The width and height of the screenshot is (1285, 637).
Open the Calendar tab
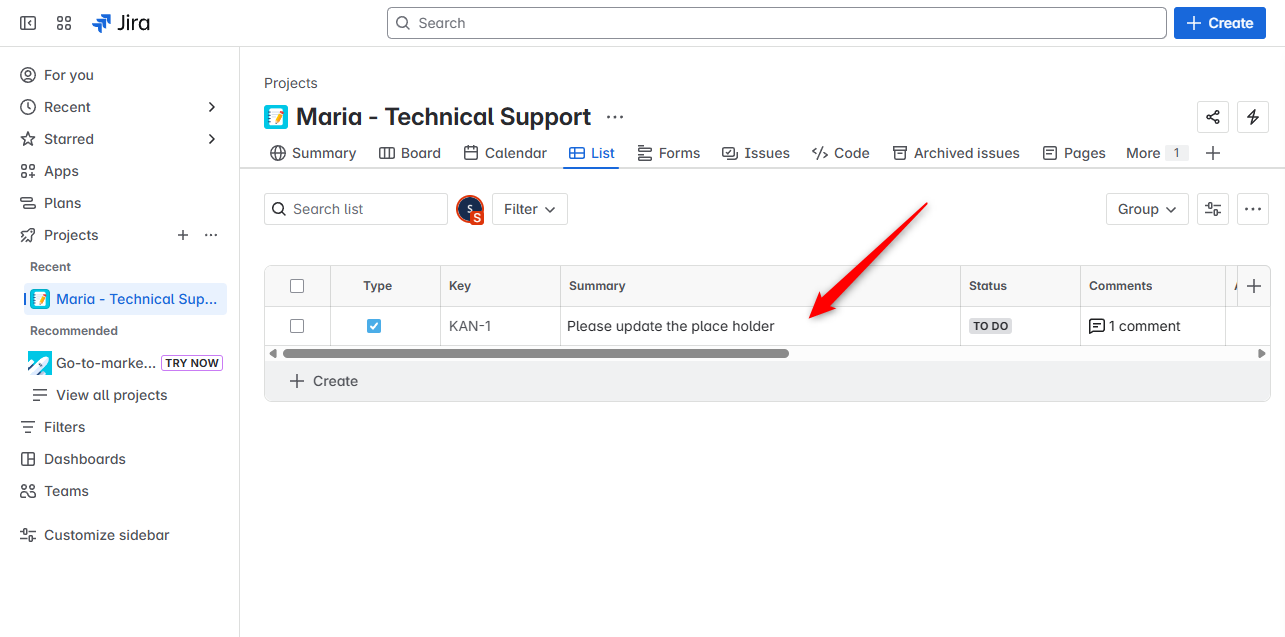505,153
